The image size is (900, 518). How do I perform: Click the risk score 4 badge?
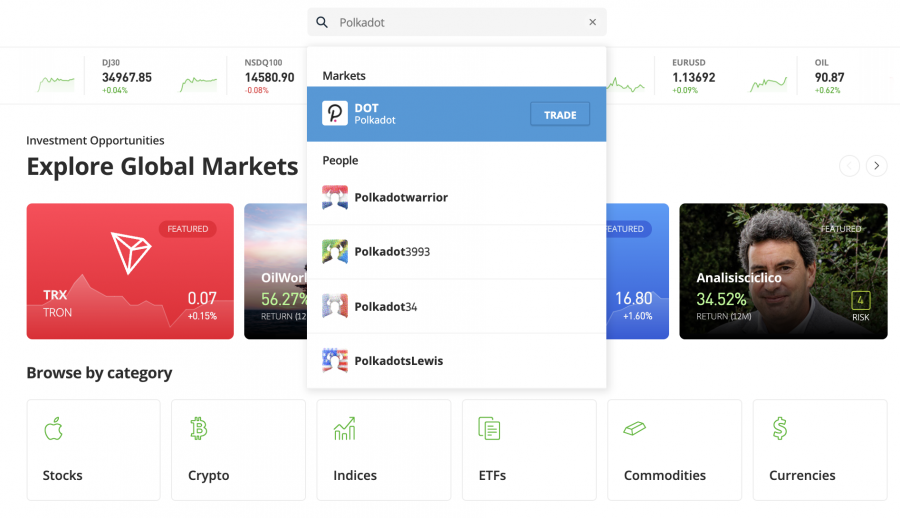click(860, 300)
